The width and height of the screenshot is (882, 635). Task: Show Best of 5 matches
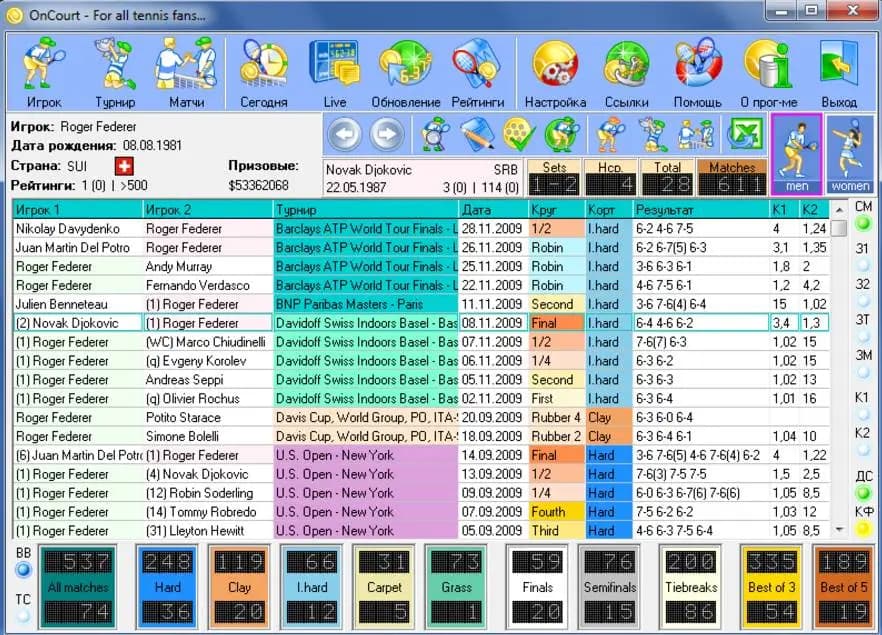[x=844, y=587]
